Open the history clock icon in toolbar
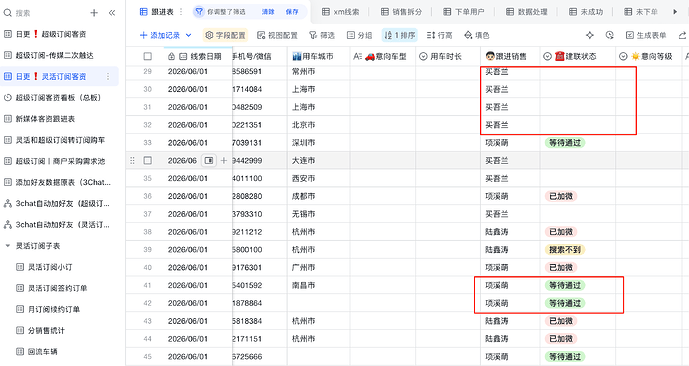 609,35
